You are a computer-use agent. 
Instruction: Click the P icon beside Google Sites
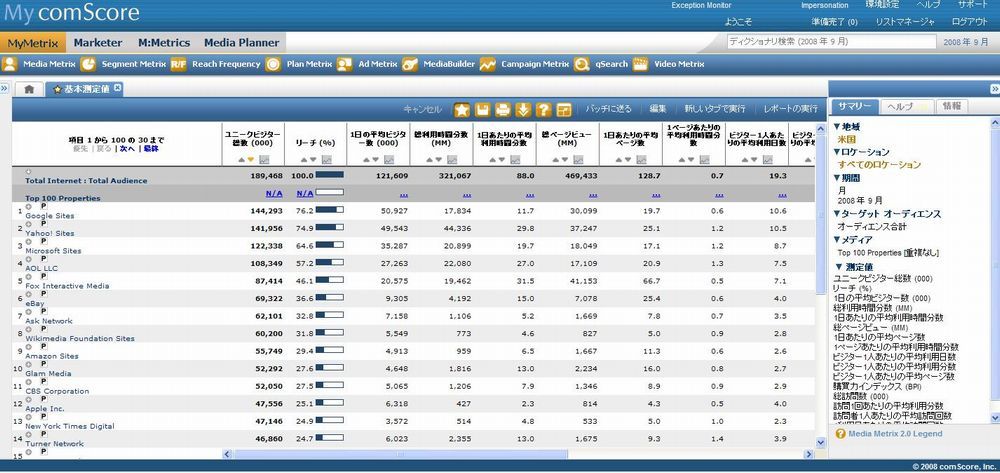point(43,206)
